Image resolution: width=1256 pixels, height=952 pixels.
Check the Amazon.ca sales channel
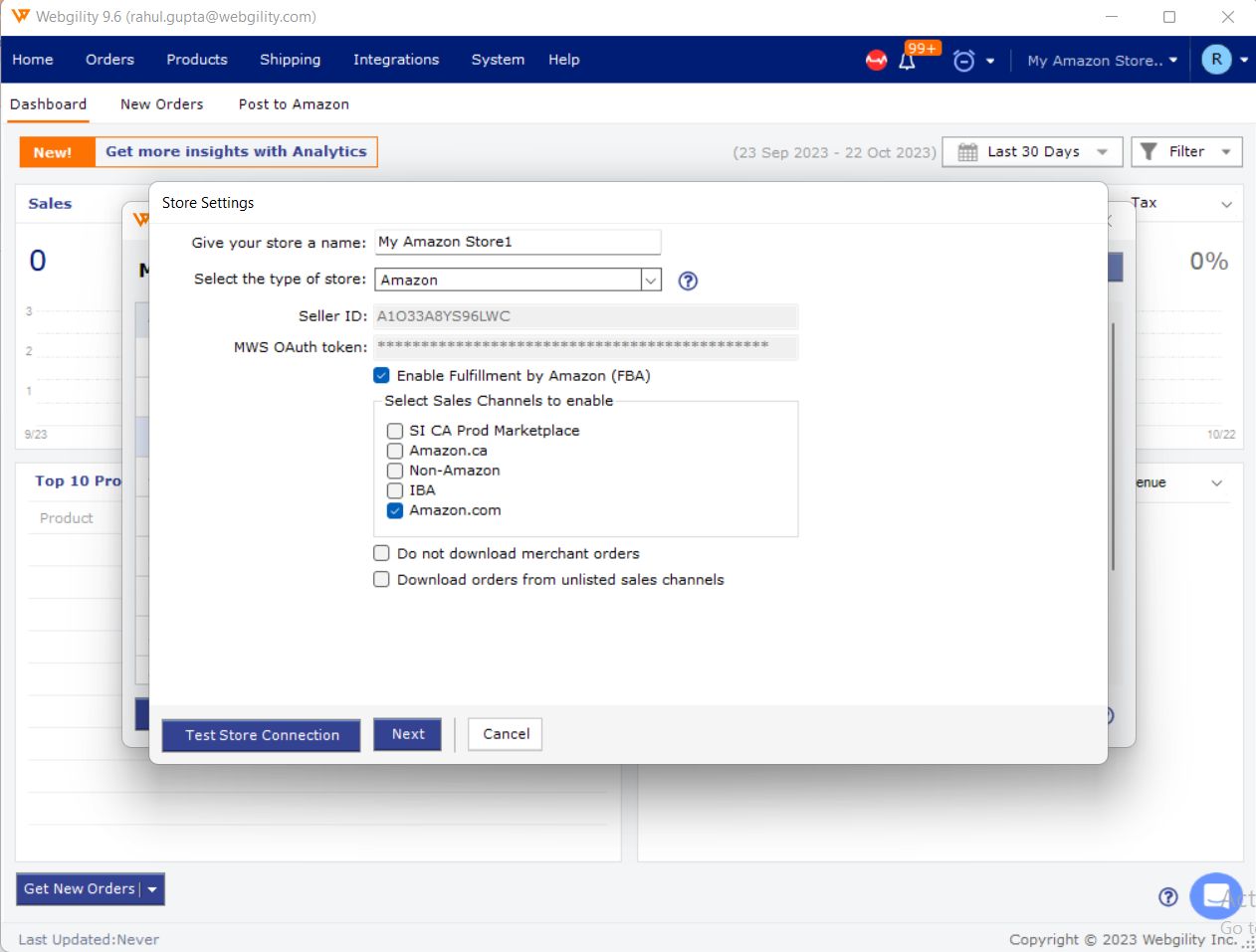pyautogui.click(x=395, y=451)
